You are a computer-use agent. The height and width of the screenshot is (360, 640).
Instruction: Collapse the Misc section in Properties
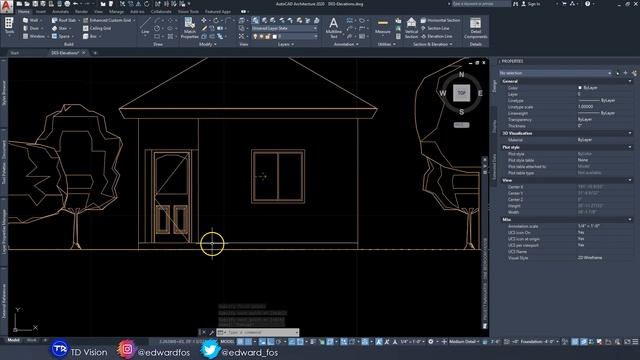[x=630, y=220]
